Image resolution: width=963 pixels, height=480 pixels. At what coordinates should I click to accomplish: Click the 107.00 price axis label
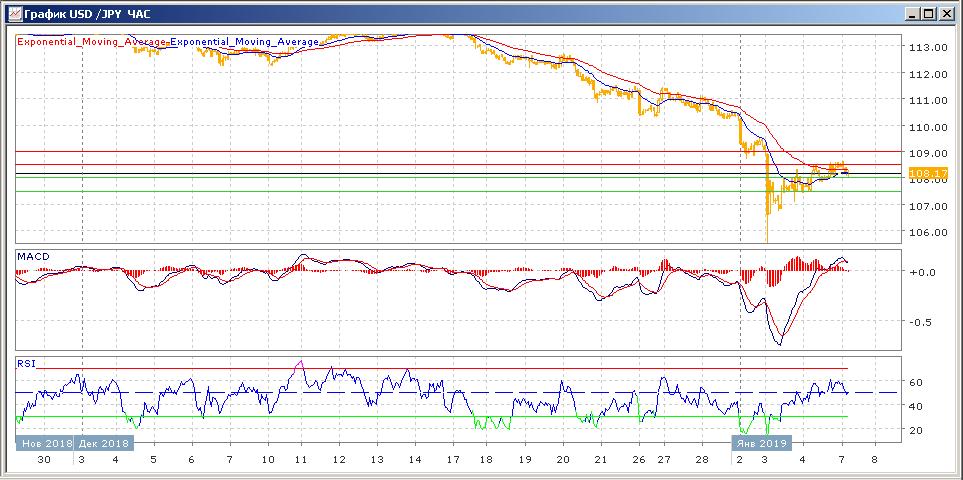(x=927, y=206)
